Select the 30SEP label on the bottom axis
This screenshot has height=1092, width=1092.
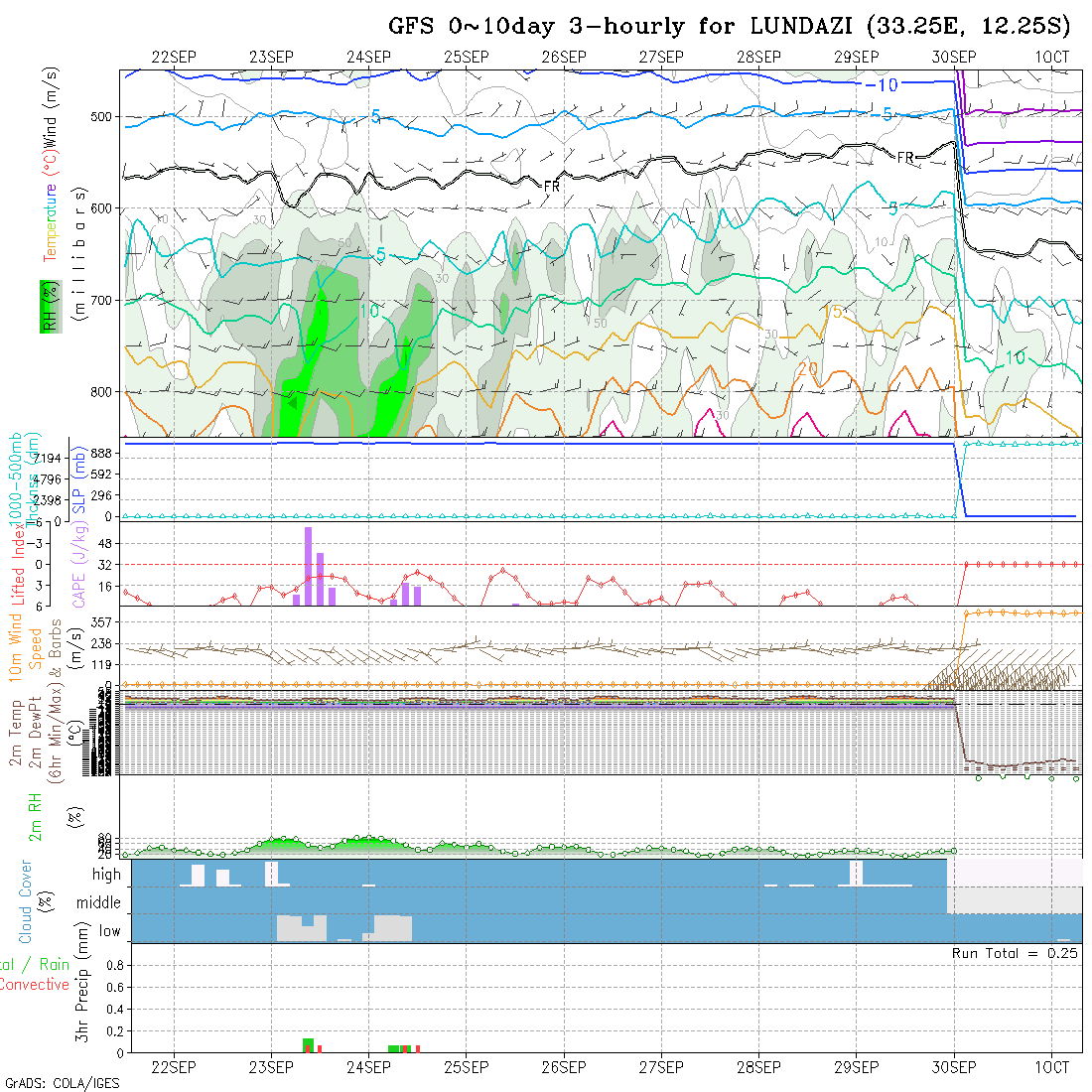pyautogui.click(x=953, y=1067)
